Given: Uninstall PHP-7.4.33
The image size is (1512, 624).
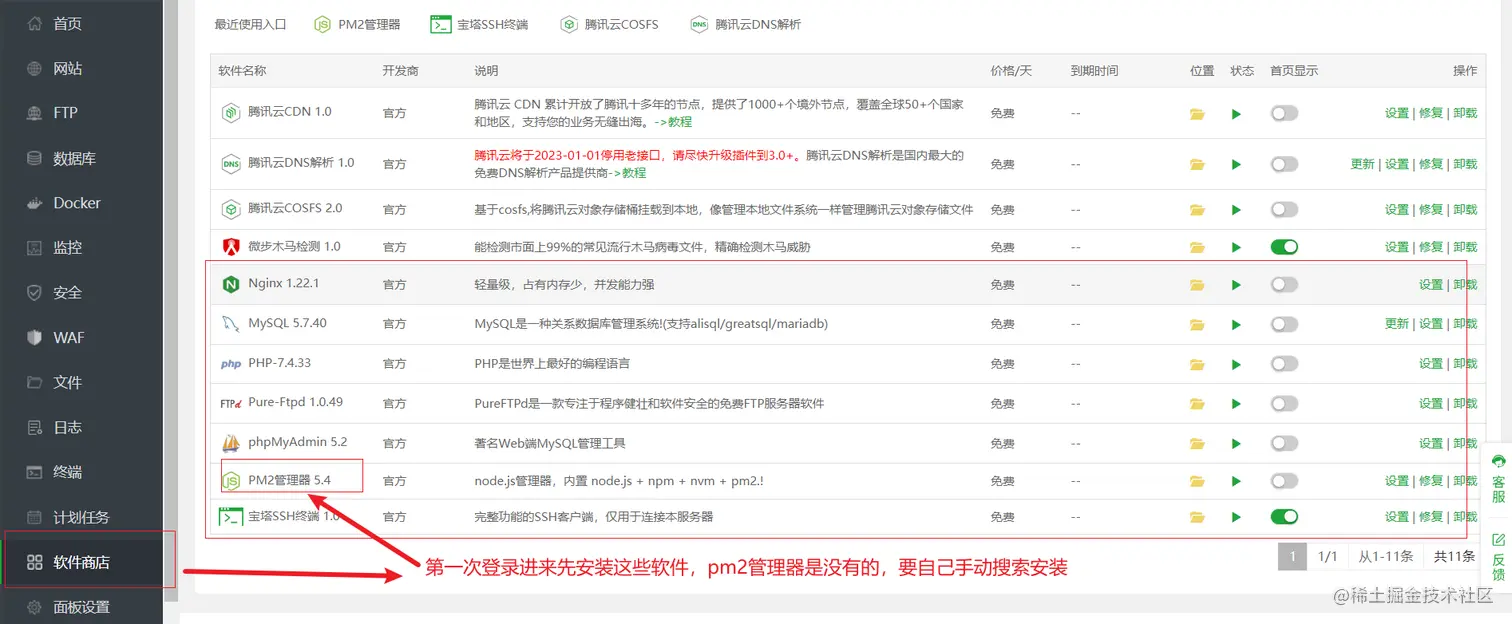Looking at the screenshot, I should point(1465,364).
